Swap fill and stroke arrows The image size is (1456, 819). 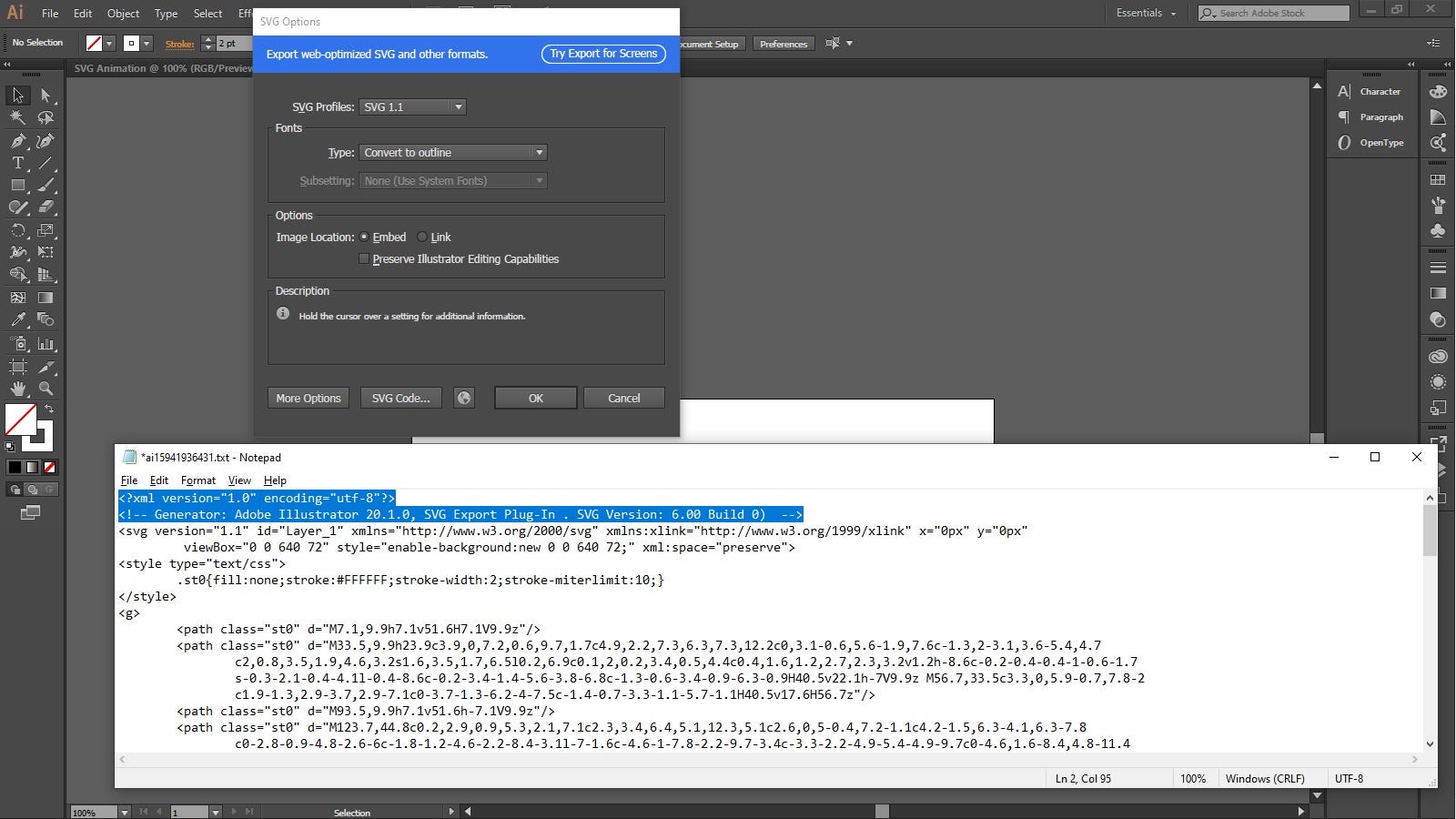tap(49, 409)
